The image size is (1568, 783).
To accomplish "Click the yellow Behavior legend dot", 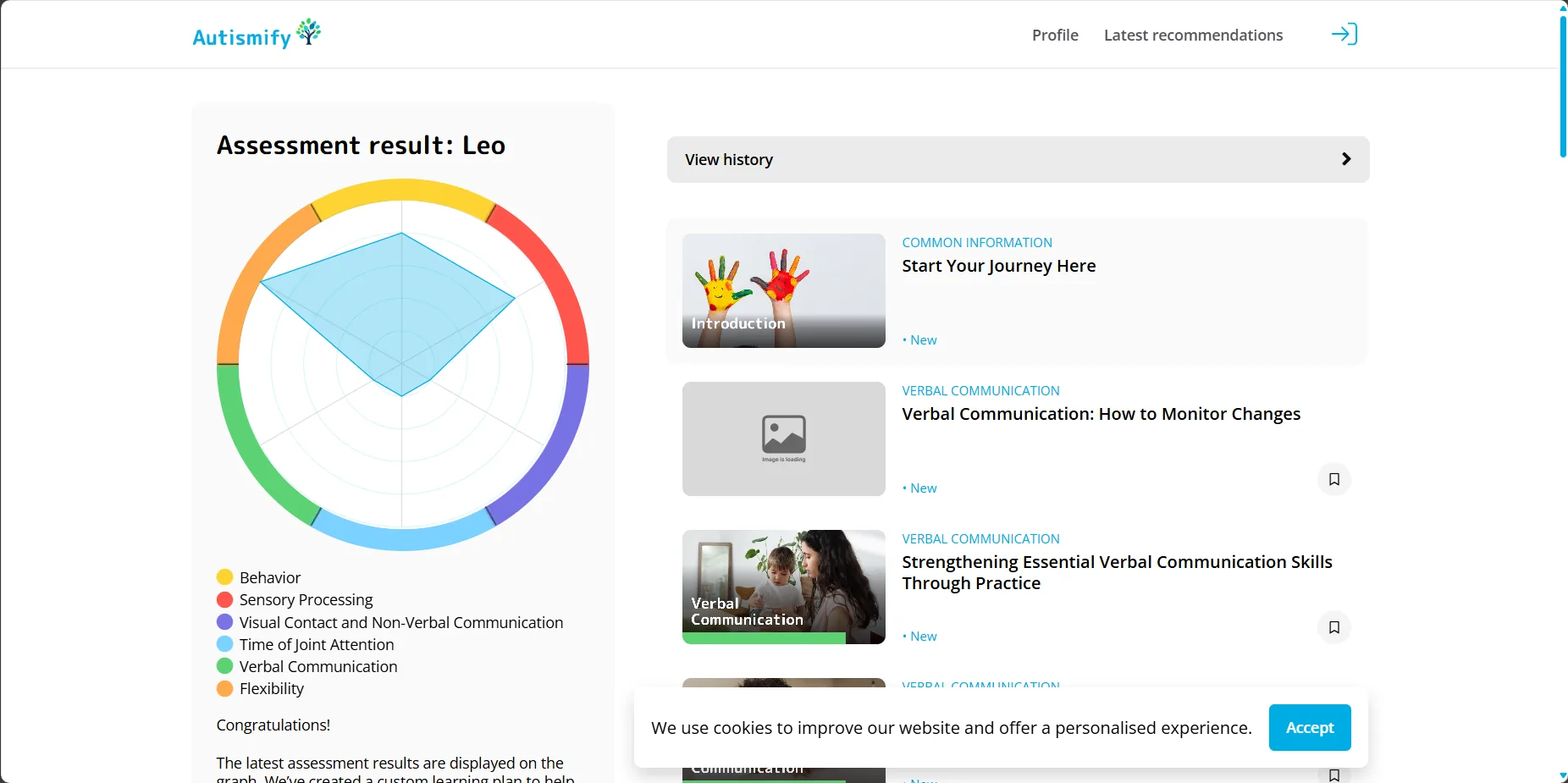I will [224, 576].
